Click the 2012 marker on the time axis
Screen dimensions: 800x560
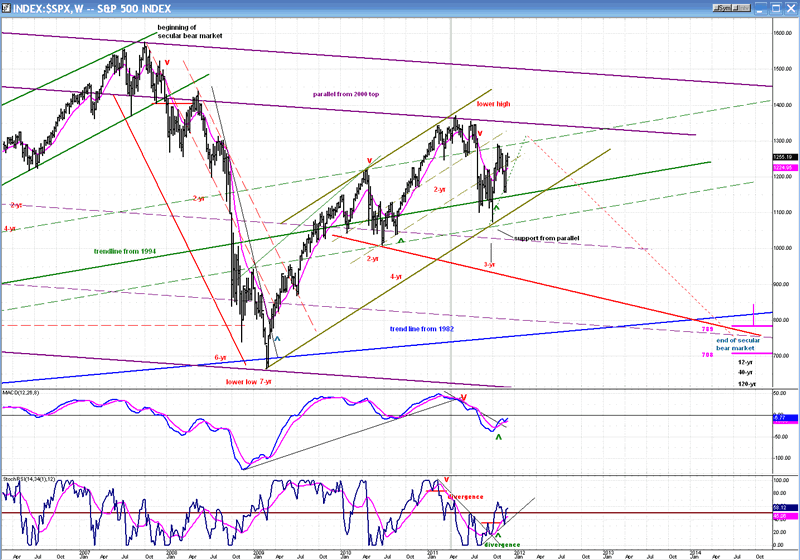[x=521, y=552]
